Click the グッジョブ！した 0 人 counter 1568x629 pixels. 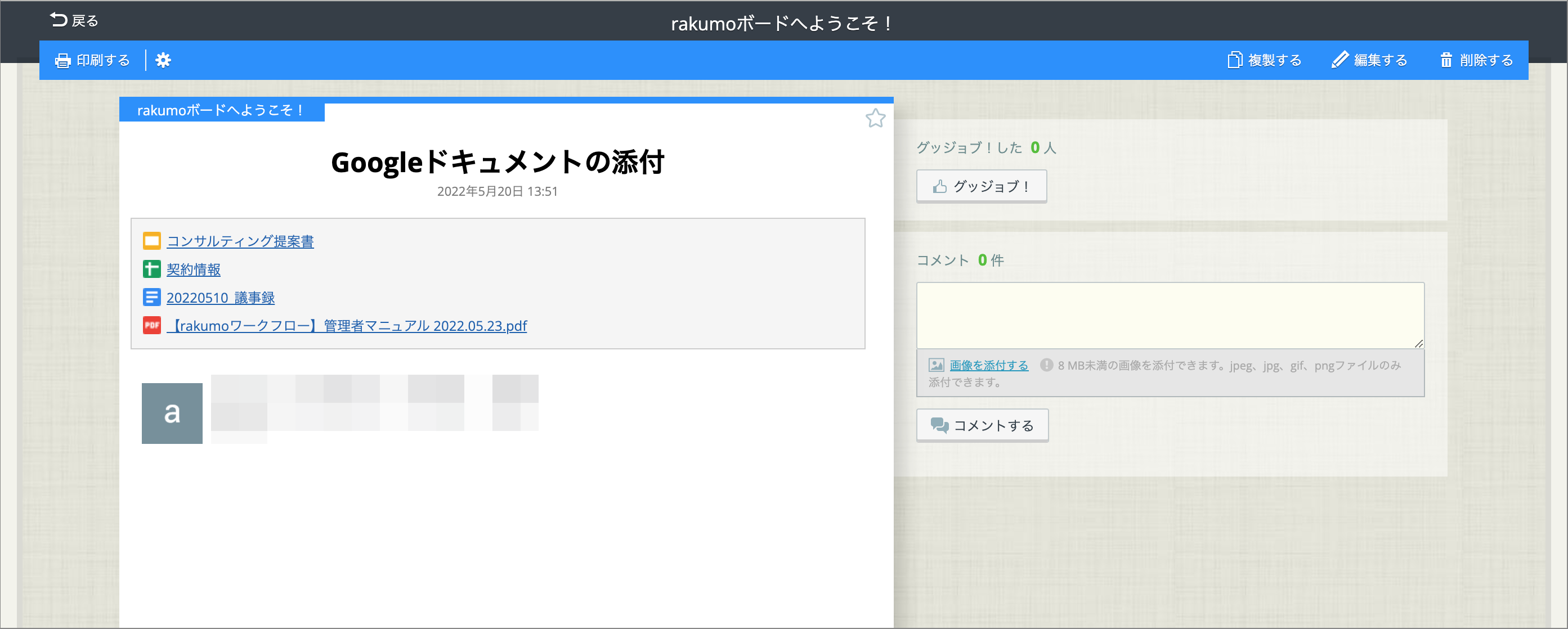(986, 147)
